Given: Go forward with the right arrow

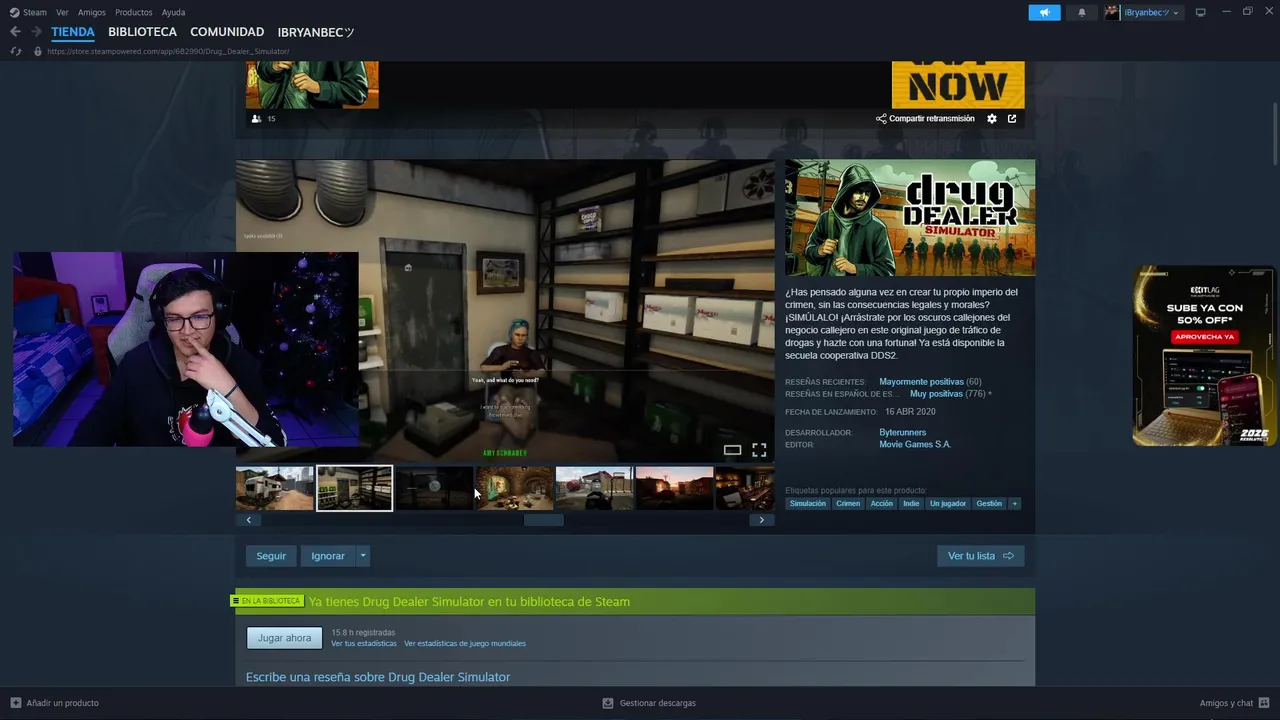Looking at the screenshot, I should [36, 32].
